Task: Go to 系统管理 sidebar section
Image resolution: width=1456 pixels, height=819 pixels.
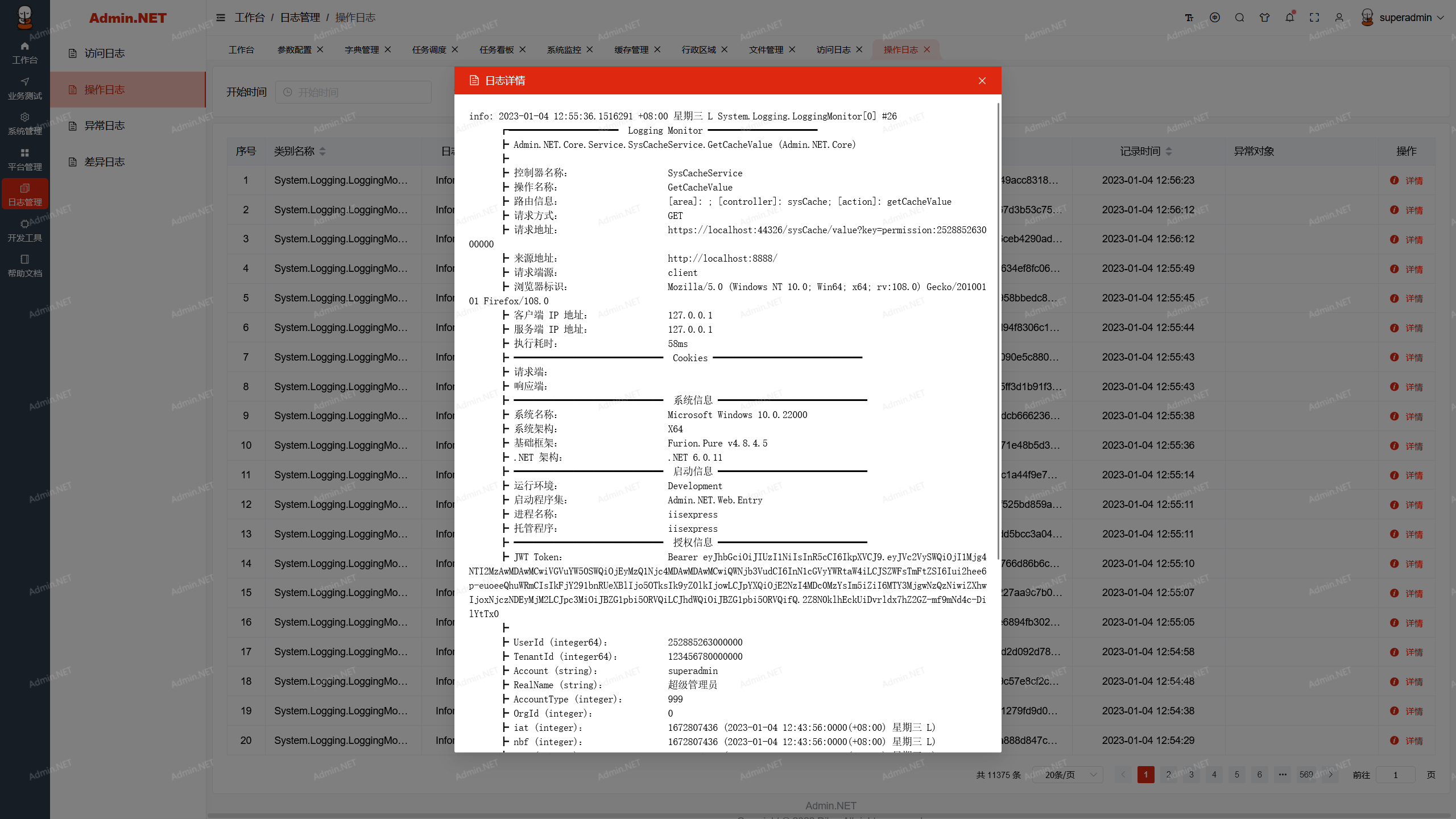Action: pos(24,123)
